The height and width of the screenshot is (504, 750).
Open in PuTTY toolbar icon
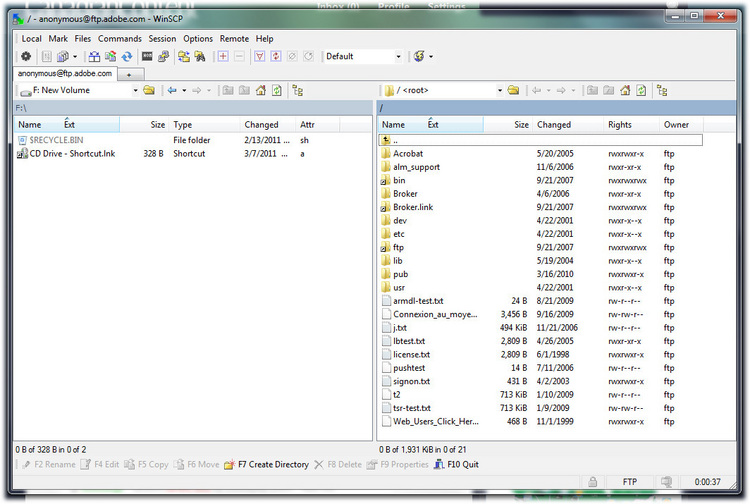(163, 56)
